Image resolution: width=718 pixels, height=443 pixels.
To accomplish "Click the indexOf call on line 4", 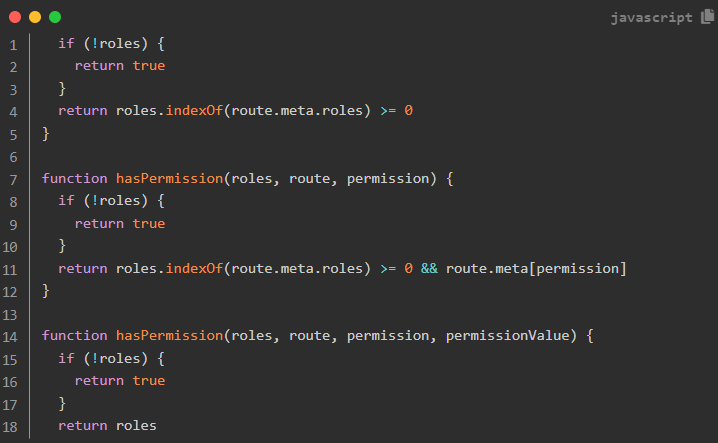I will pyautogui.click(x=194, y=110).
